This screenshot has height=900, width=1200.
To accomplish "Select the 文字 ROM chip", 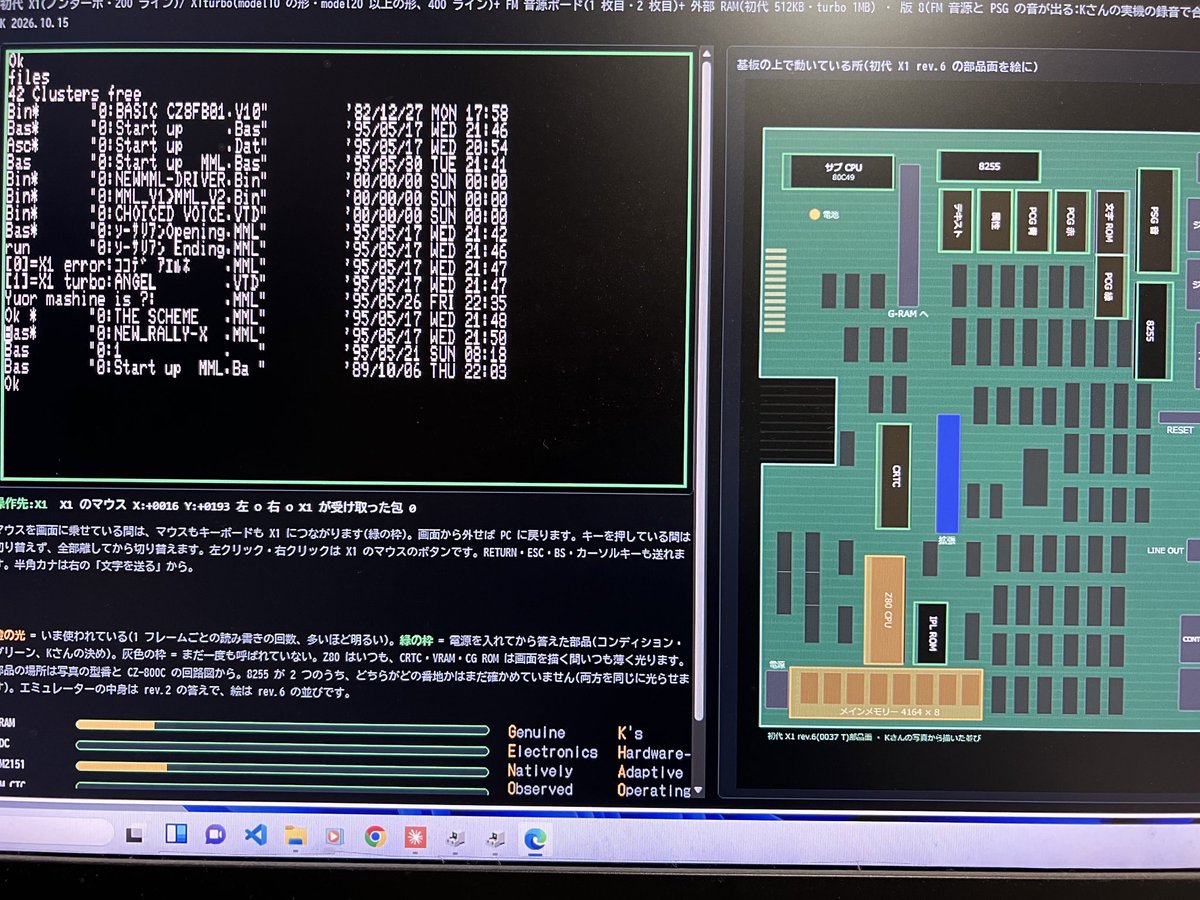I will click(1110, 220).
